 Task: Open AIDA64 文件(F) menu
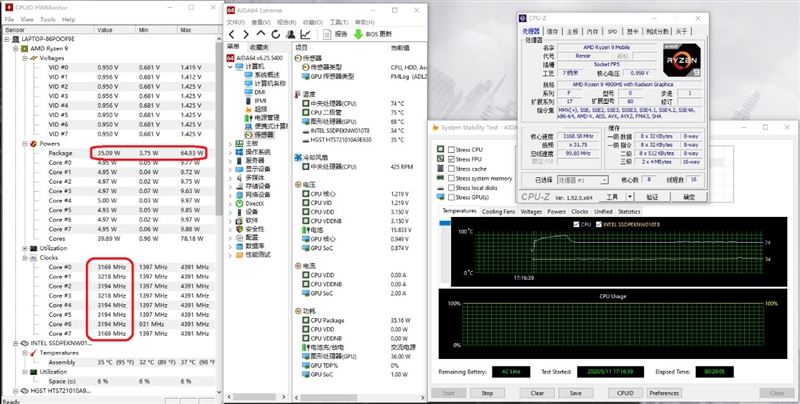pyautogui.click(x=236, y=22)
